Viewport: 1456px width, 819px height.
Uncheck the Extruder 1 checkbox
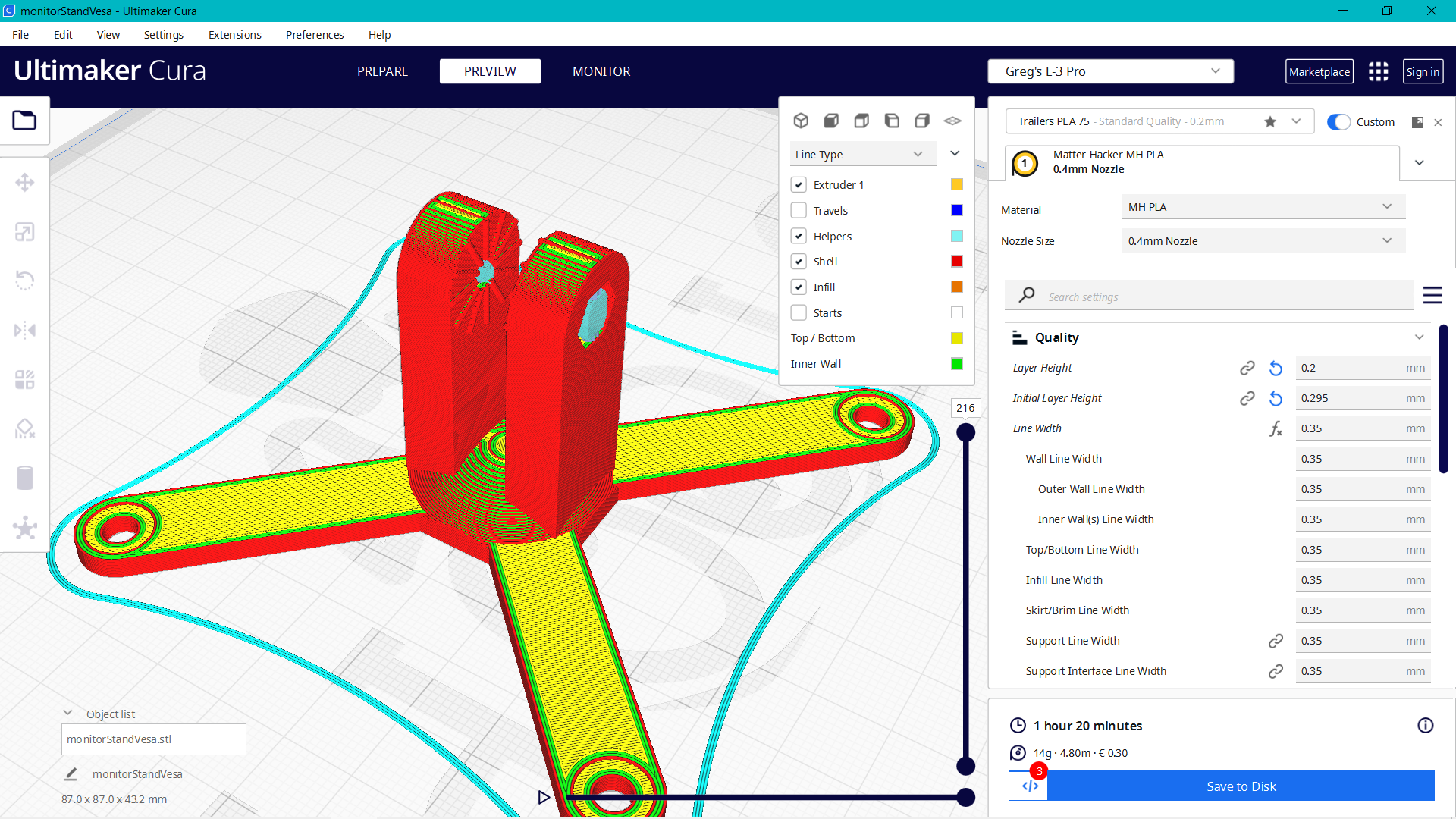[x=799, y=184]
